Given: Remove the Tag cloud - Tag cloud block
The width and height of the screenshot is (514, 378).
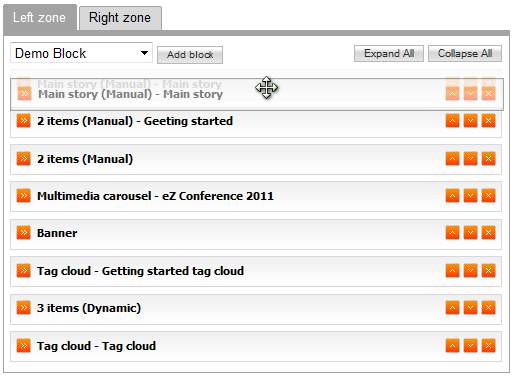Looking at the screenshot, I should pyautogui.click(x=488, y=346).
